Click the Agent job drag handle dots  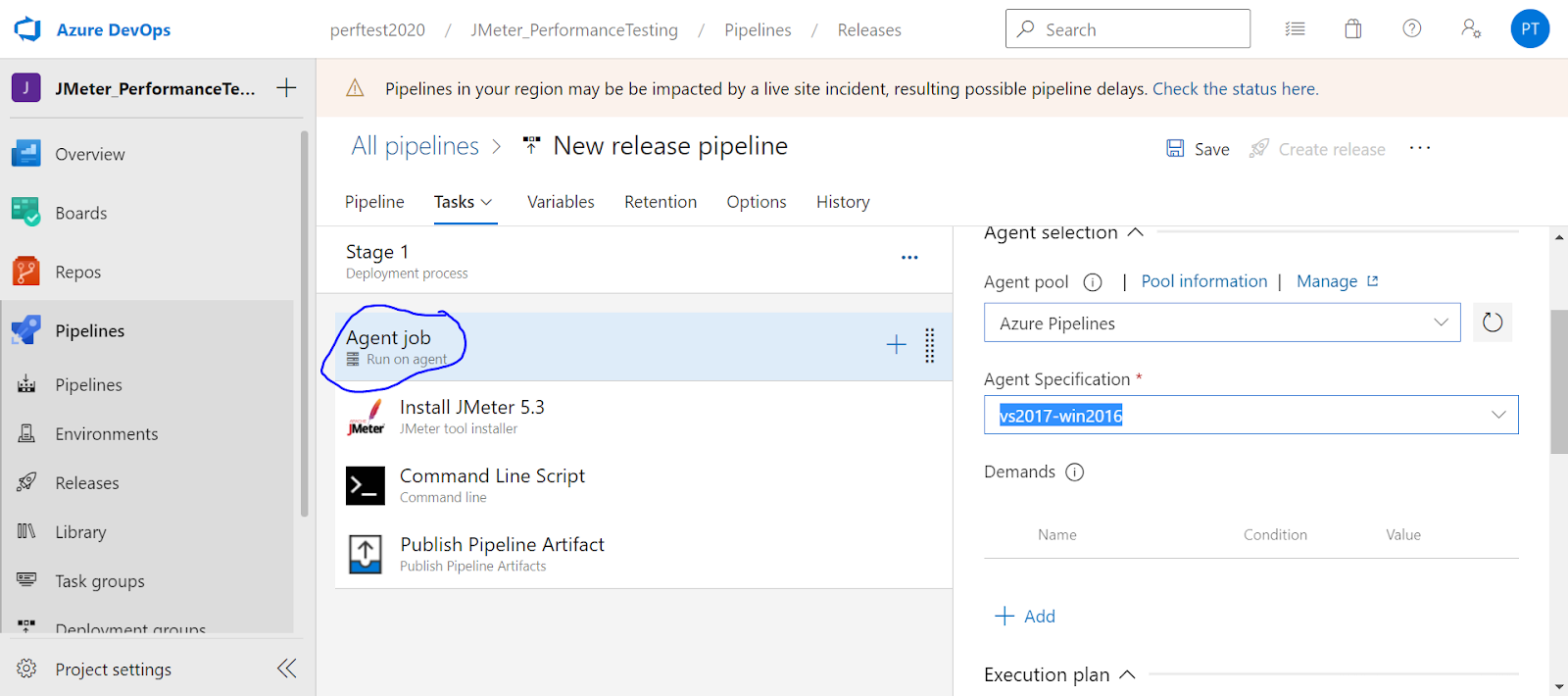[929, 345]
